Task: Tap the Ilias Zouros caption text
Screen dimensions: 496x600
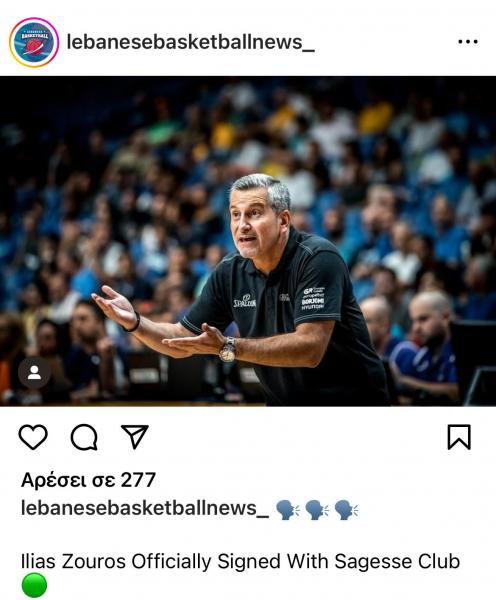Action: click(x=240, y=561)
